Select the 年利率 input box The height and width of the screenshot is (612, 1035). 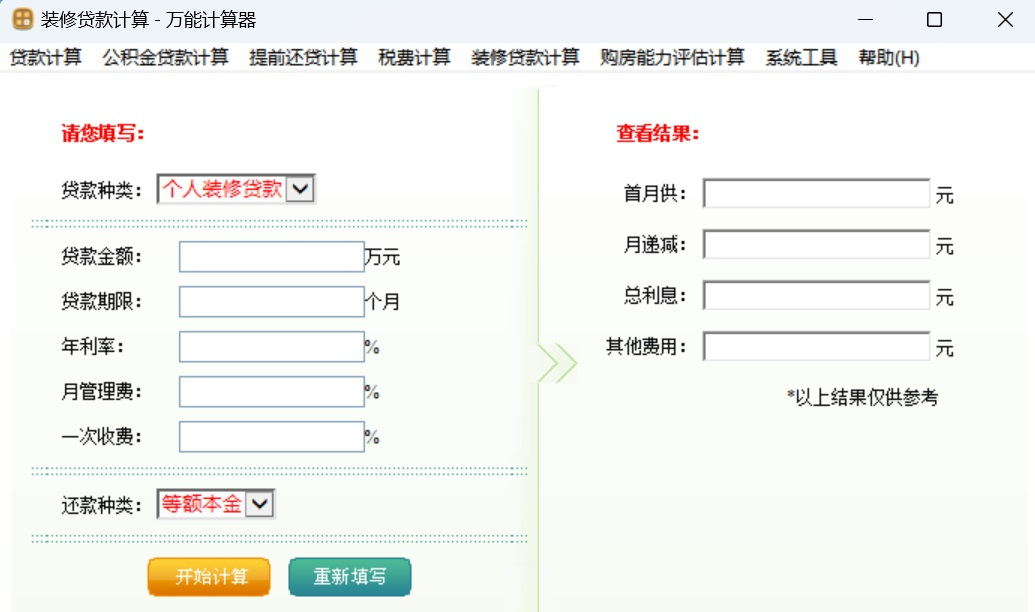point(271,347)
